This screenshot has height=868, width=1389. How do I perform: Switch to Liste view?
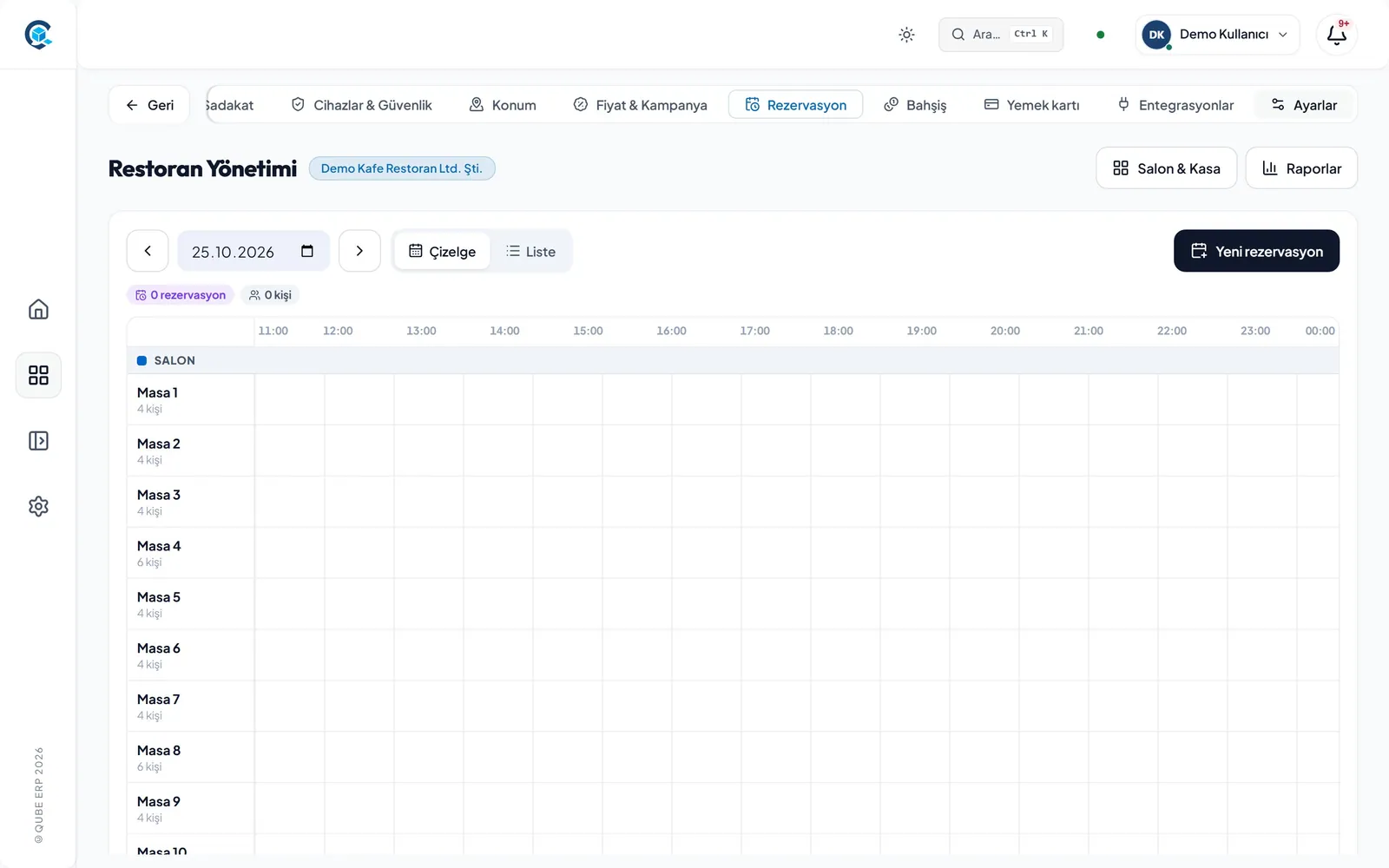pos(530,251)
